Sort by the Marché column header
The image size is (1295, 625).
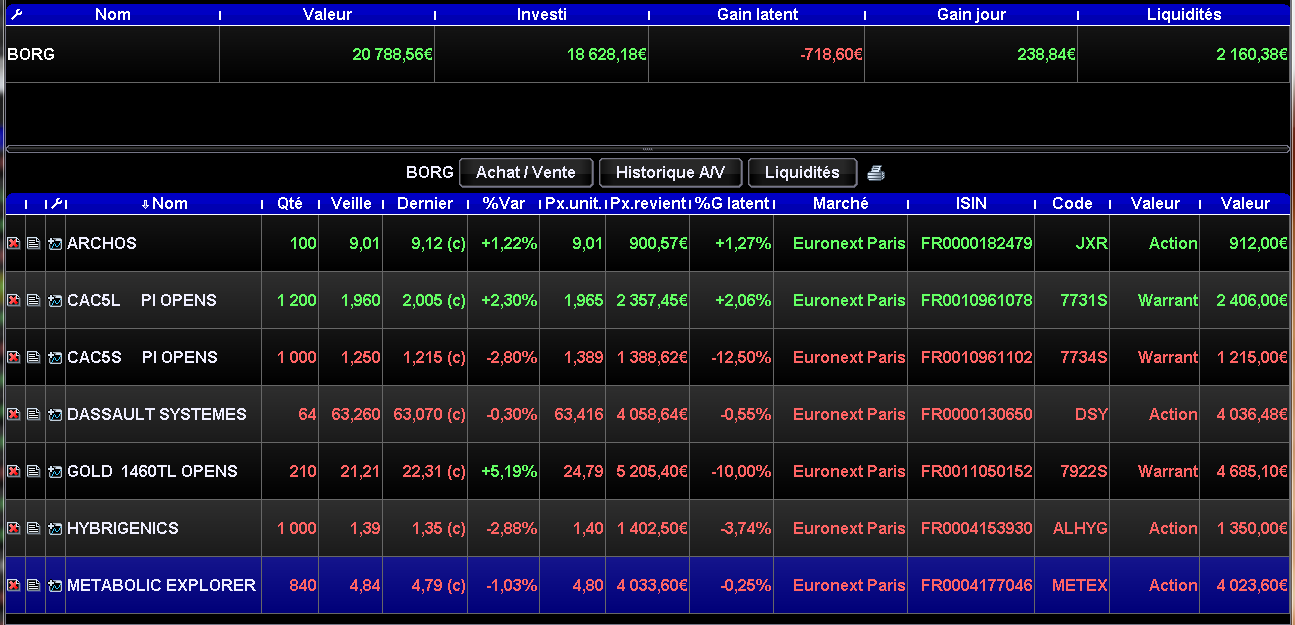[841, 203]
